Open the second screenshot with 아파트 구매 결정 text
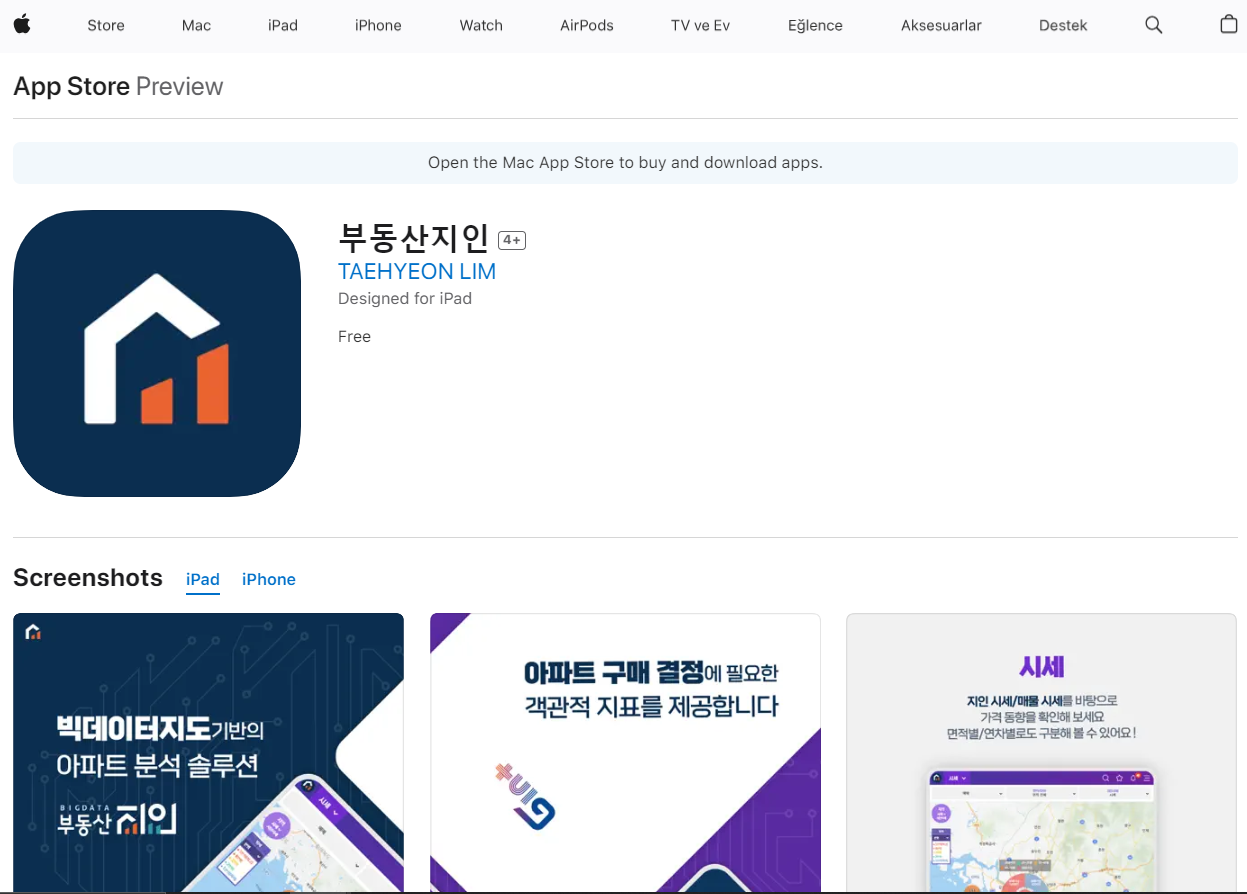Viewport: 1247px width, 894px height. (624, 753)
